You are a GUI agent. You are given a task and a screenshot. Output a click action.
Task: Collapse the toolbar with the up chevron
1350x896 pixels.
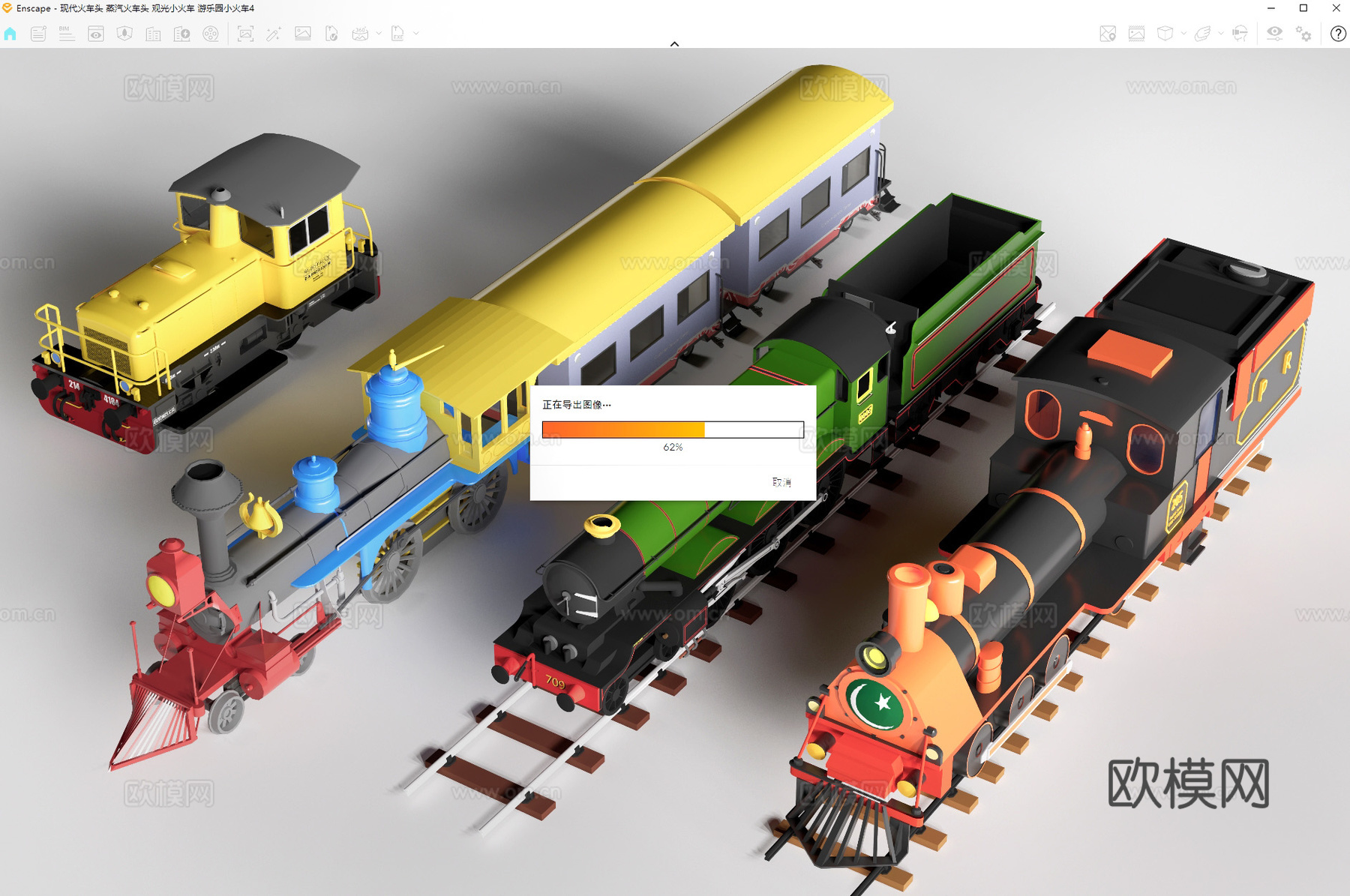point(674,43)
